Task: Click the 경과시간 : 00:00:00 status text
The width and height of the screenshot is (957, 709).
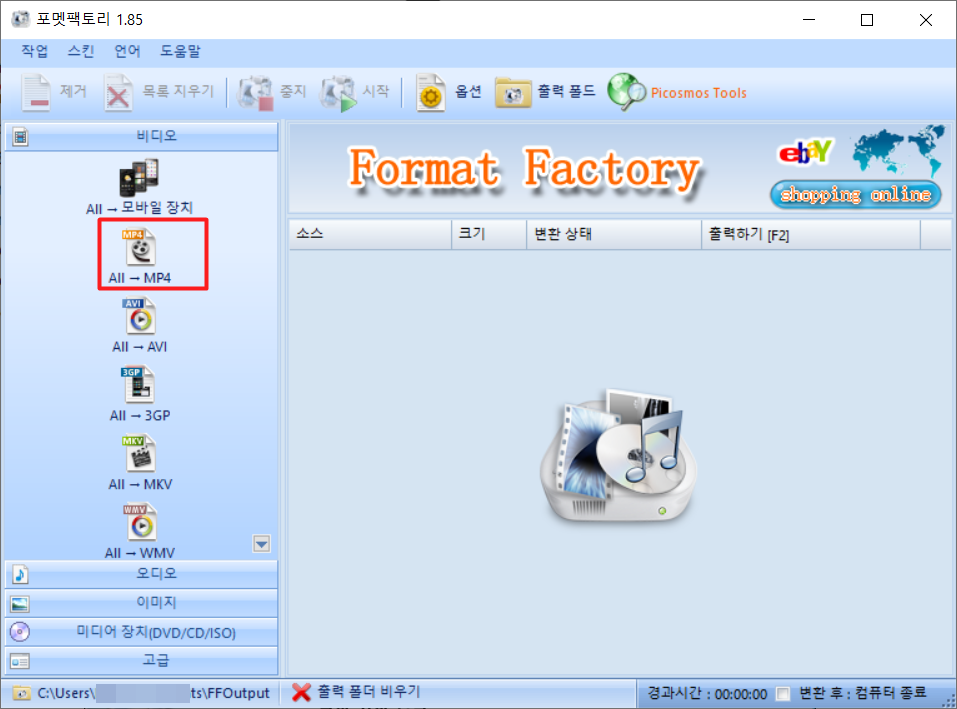Action: (707, 694)
